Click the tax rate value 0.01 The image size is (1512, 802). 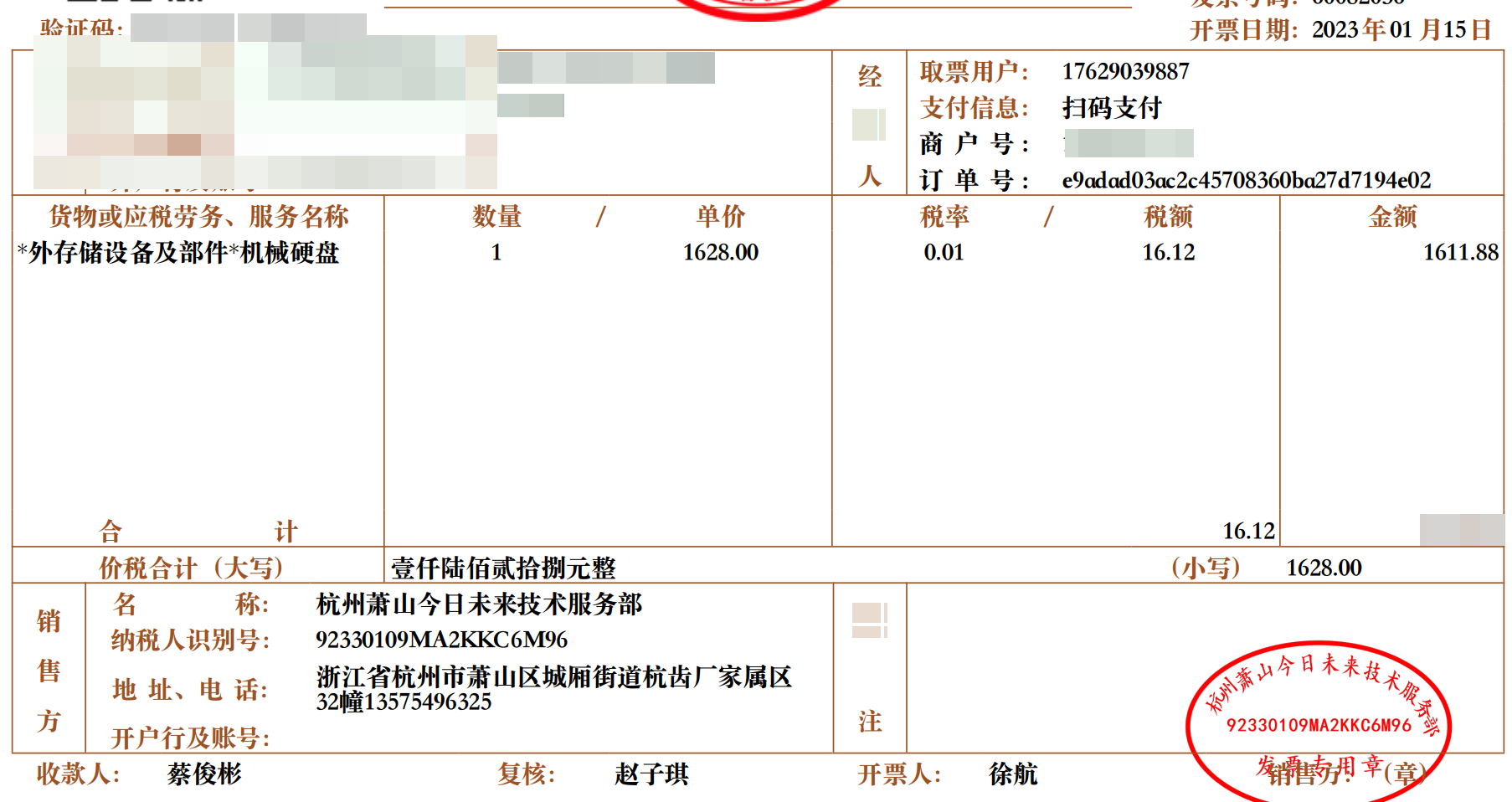point(944,253)
